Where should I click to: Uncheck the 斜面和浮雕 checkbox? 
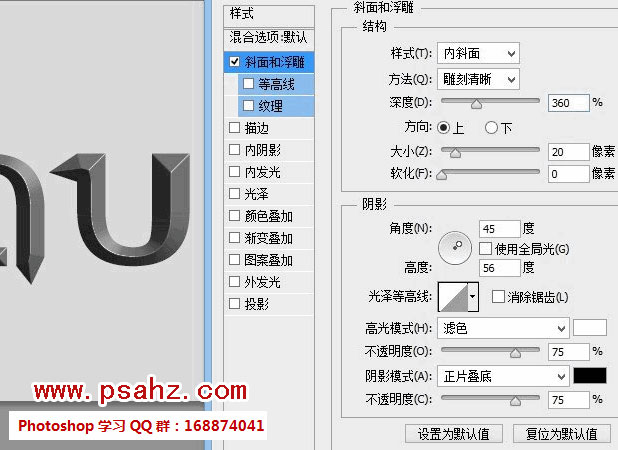[x=235, y=62]
